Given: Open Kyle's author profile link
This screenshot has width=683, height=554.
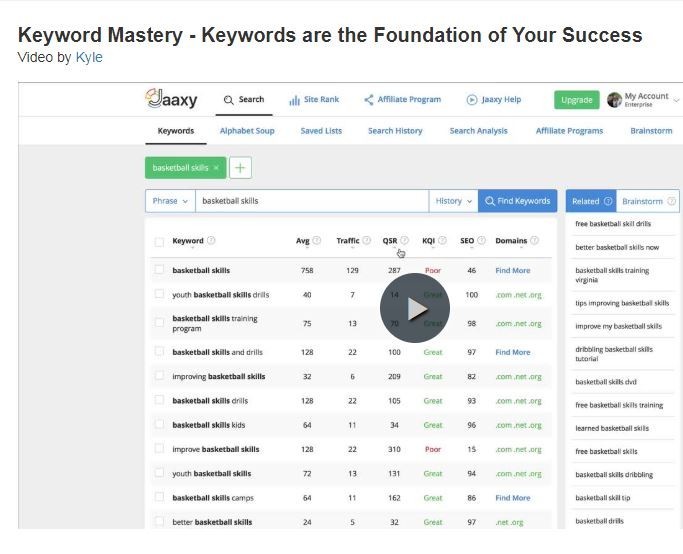Looking at the screenshot, I should (89, 57).
